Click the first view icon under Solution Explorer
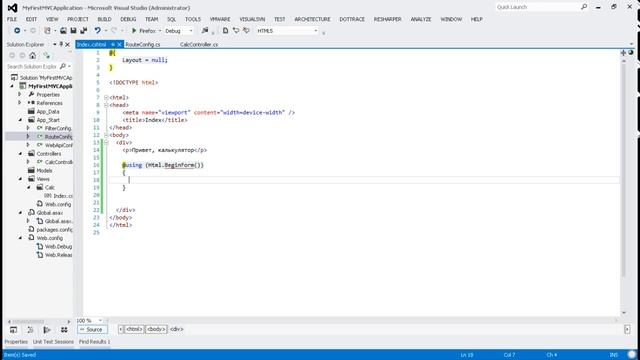The height and width of the screenshot is (360, 640). (x=13, y=329)
